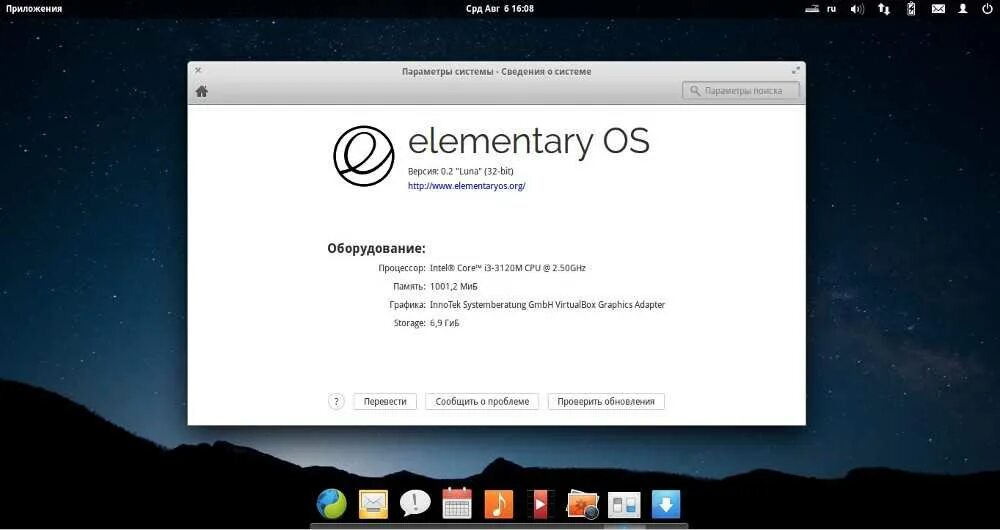The height and width of the screenshot is (530, 1000).
Task: Click the magnifier icon in search field
Action: (x=695, y=91)
